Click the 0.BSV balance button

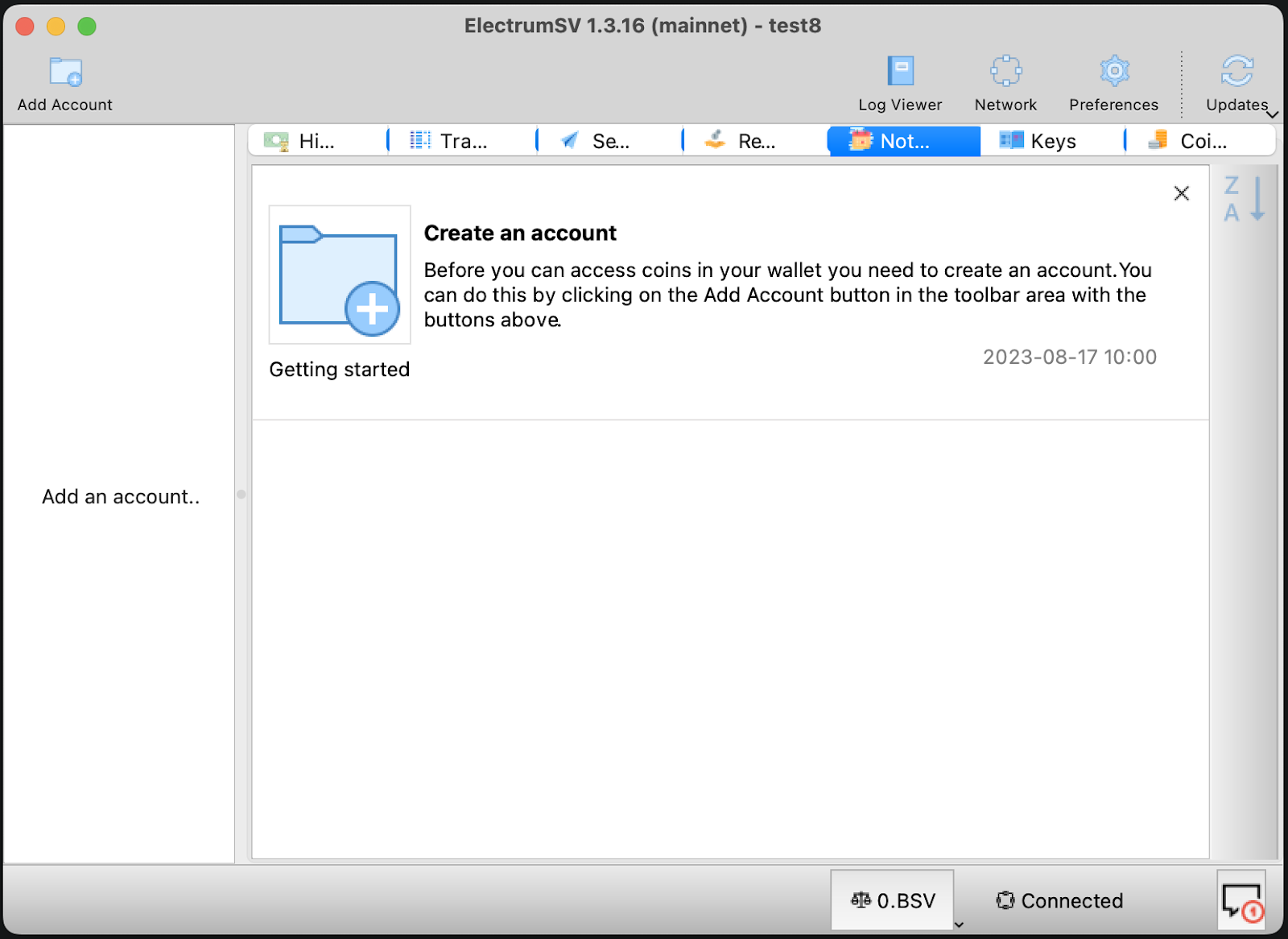893,900
